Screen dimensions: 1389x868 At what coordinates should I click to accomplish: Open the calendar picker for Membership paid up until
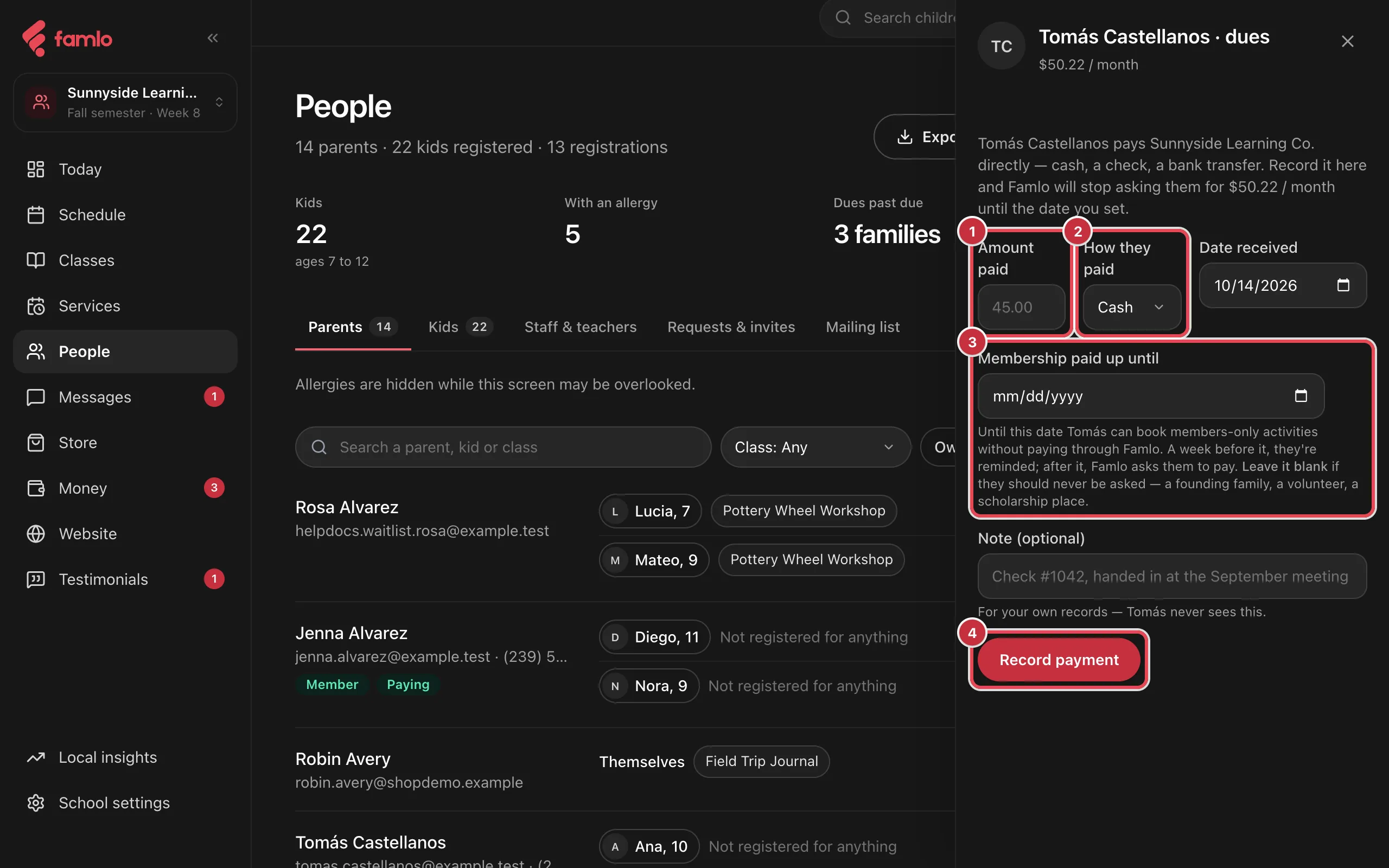tap(1301, 396)
